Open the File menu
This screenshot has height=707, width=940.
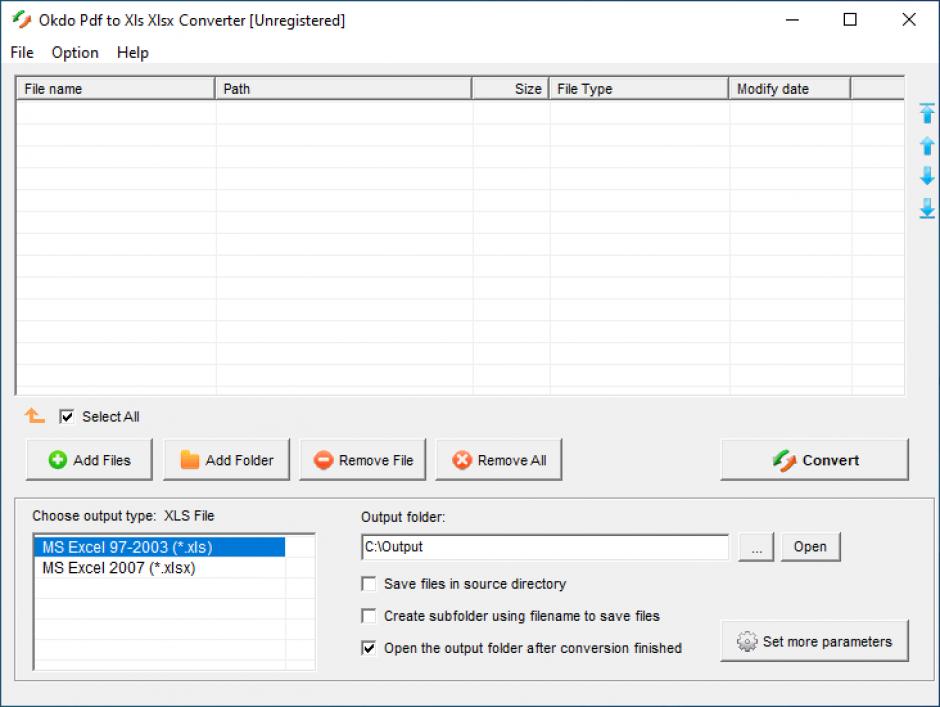(22, 53)
